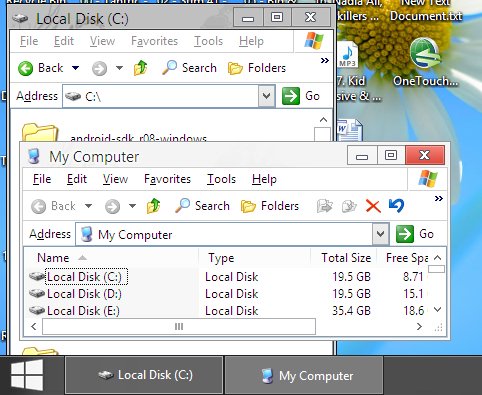Open View menu in Local Disk (C:) window
Image resolution: width=482 pixels, height=395 pixels.
(102, 41)
